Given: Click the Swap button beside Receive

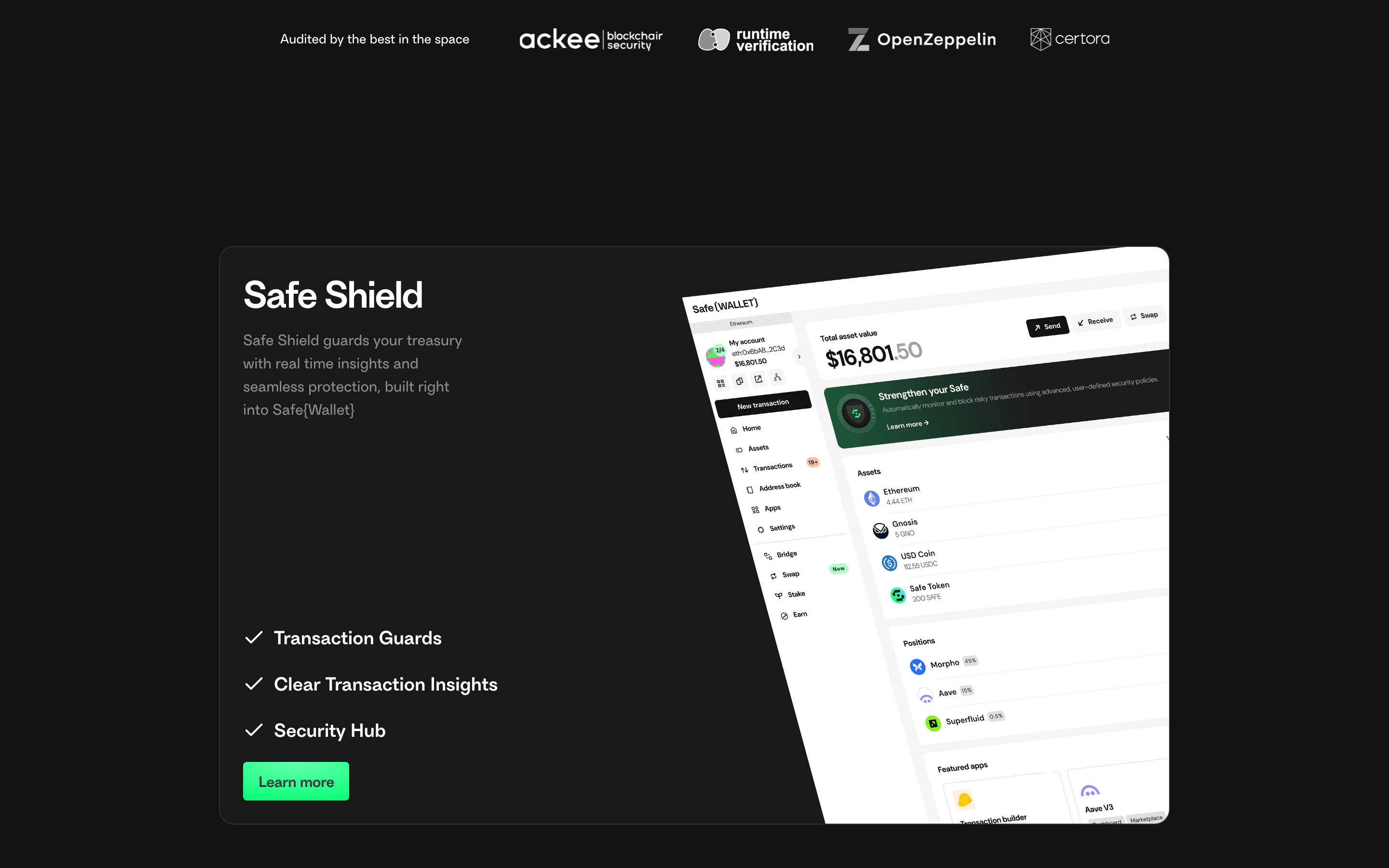Looking at the screenshot, I should click(1144, 316).
